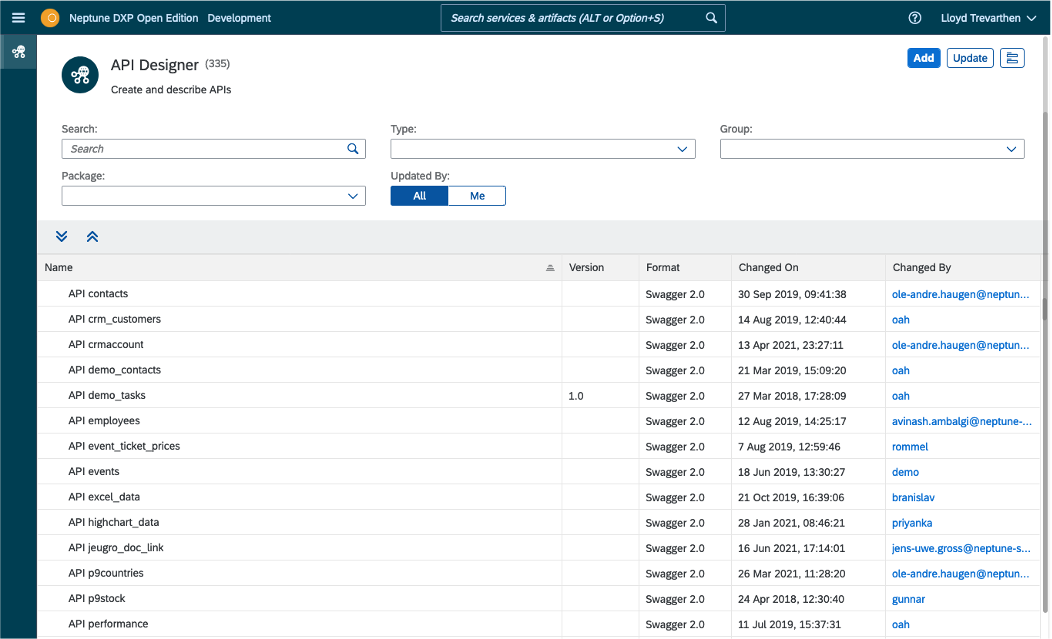Open the API demo_tasks row
1052x639 pixels.
107,396
